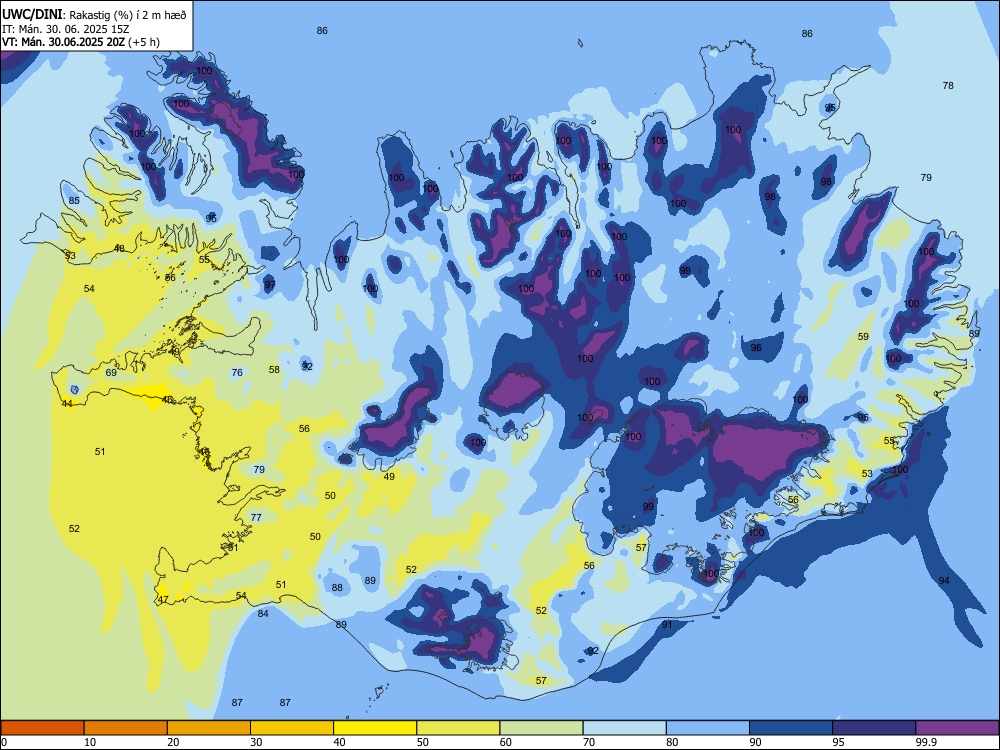Click the legend tick label '30'

tap(256, 742)
